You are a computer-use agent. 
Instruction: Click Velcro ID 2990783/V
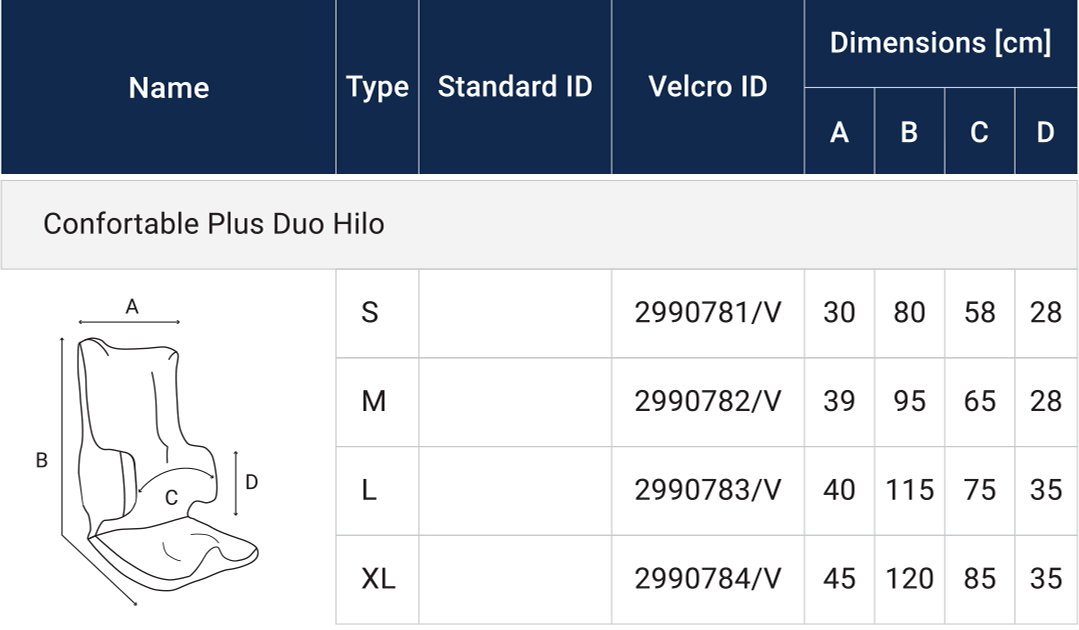(x=708, y=490)
